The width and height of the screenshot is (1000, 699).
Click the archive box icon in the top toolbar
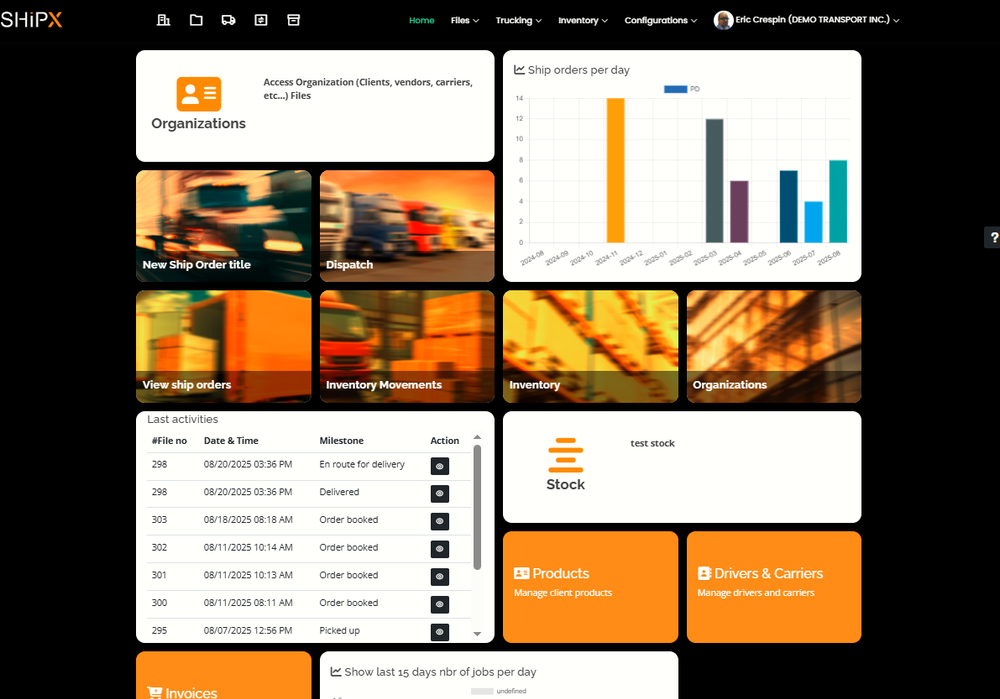pos(293,19)
